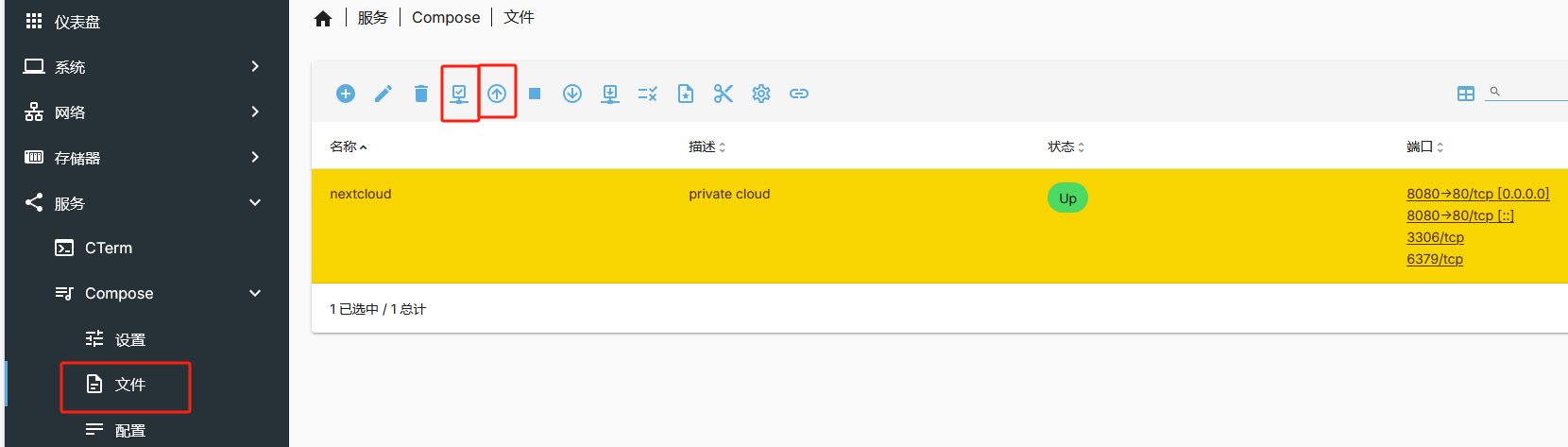This screenshot has height=447, width=1568.
Task: Collapse the Compose submenu chevron
Action: coord(255,293)
